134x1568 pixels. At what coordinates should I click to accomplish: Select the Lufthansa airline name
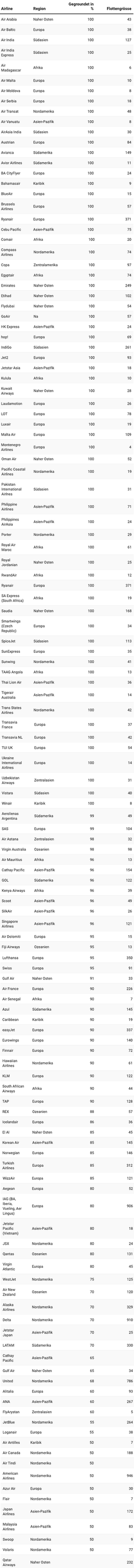pos(10,957)
